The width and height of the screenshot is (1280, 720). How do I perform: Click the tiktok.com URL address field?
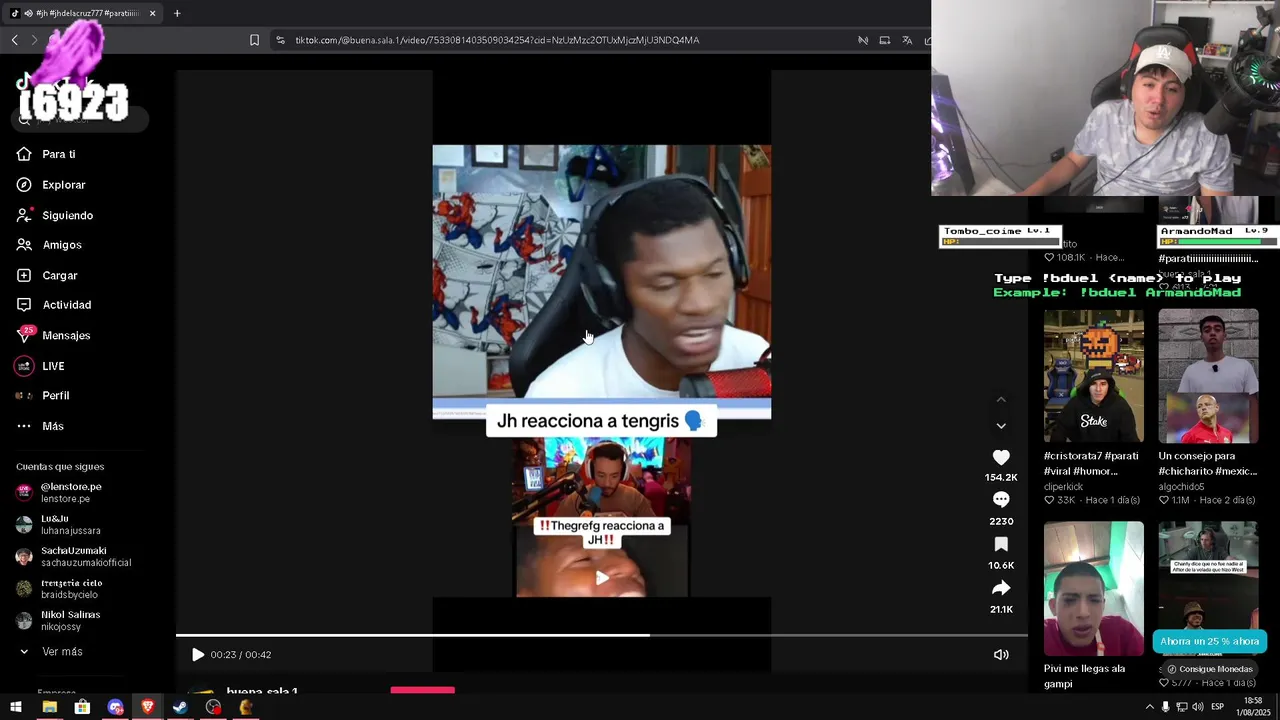coord(497,40)
